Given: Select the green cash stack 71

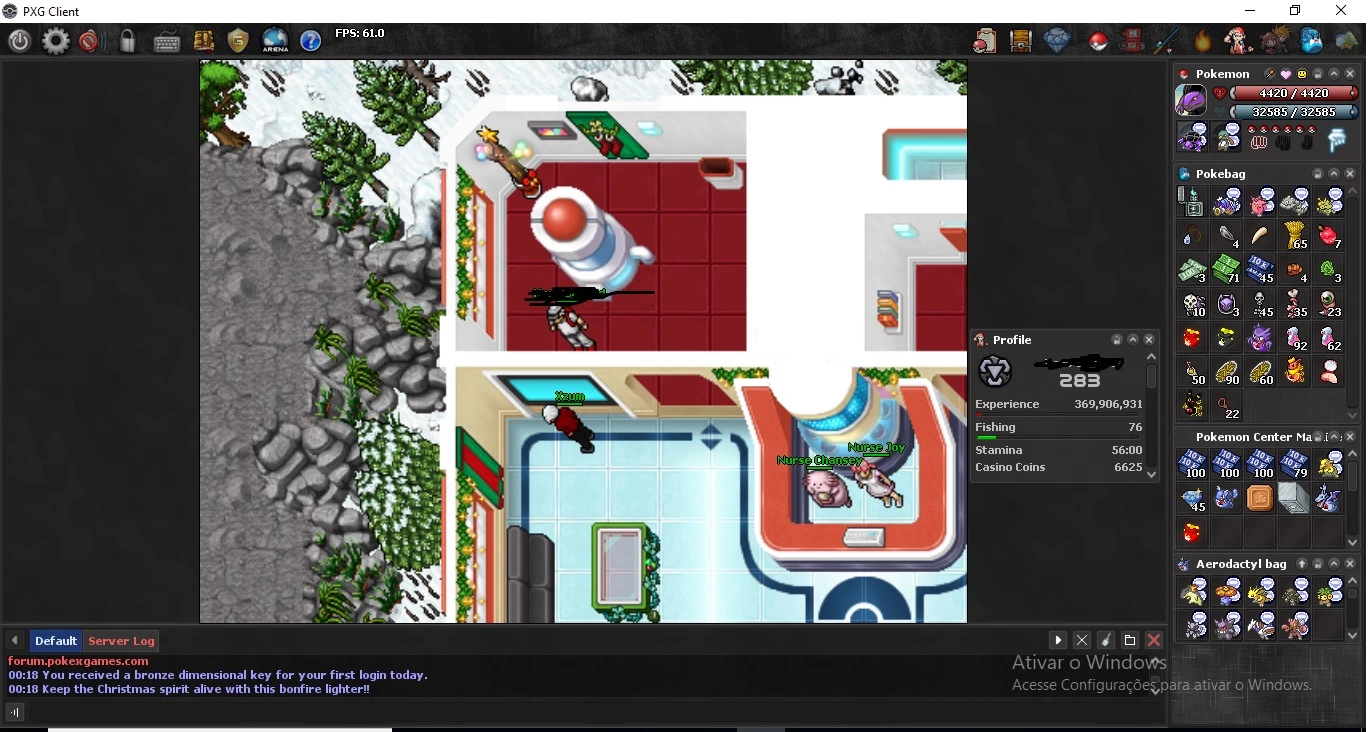Looking at the screenshot, I should coord(1227,270).
